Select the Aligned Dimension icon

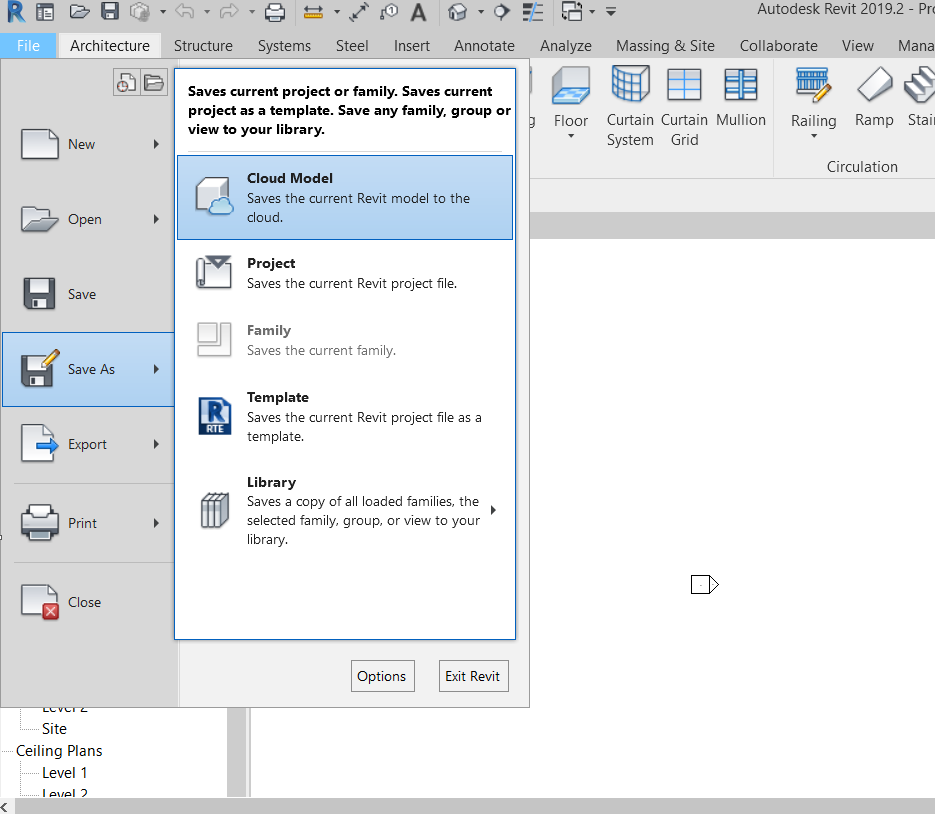coord(359,11)
